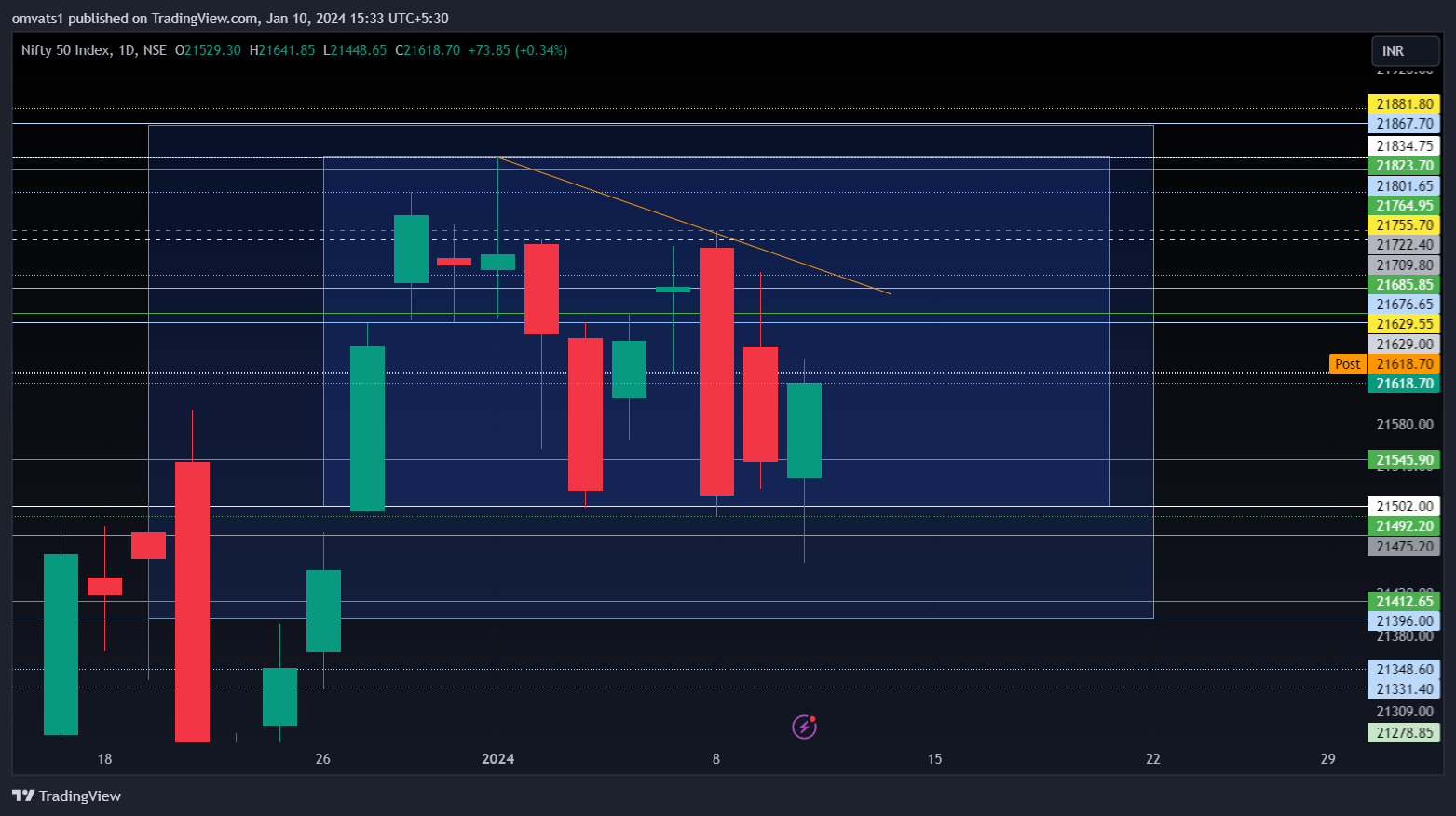Click the change value +73.85 (+0.34%)
This screenshot has width=1456, height=816.
tap(518, 50)
